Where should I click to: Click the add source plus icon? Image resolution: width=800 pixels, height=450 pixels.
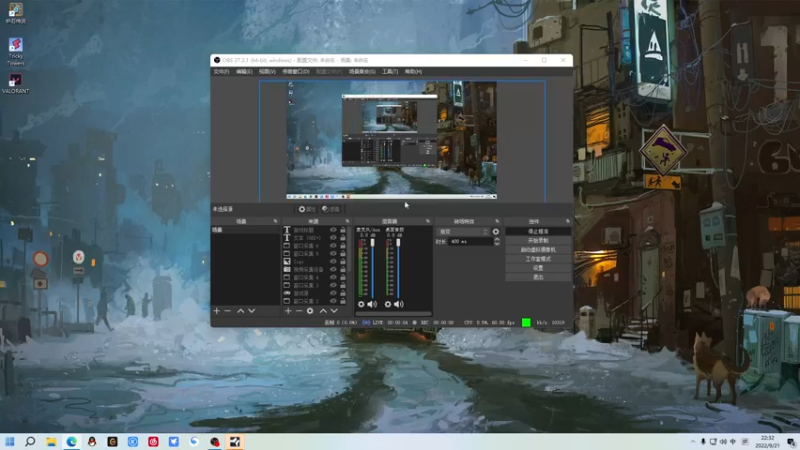(288, 311)
